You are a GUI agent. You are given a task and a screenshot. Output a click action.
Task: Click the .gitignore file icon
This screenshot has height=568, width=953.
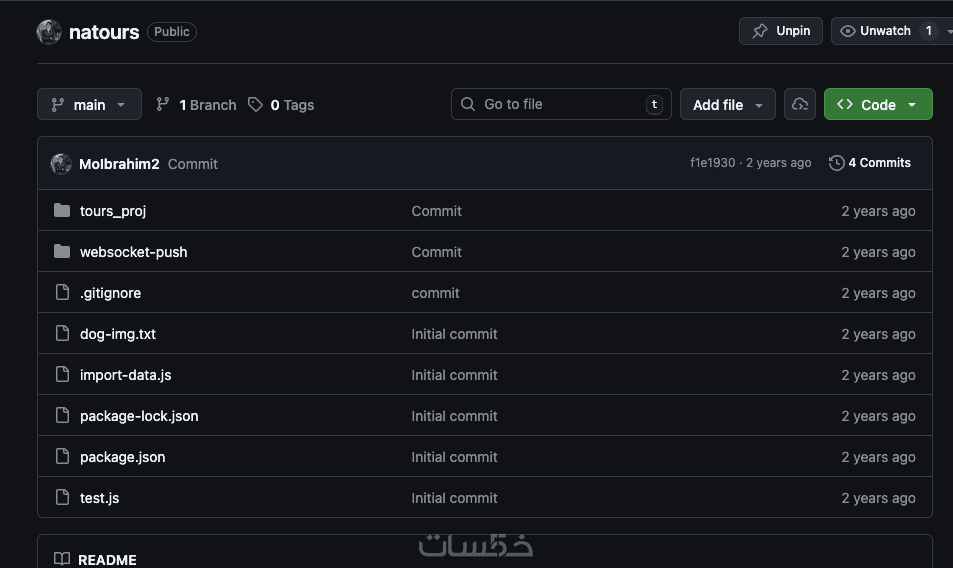pos(62,293)
